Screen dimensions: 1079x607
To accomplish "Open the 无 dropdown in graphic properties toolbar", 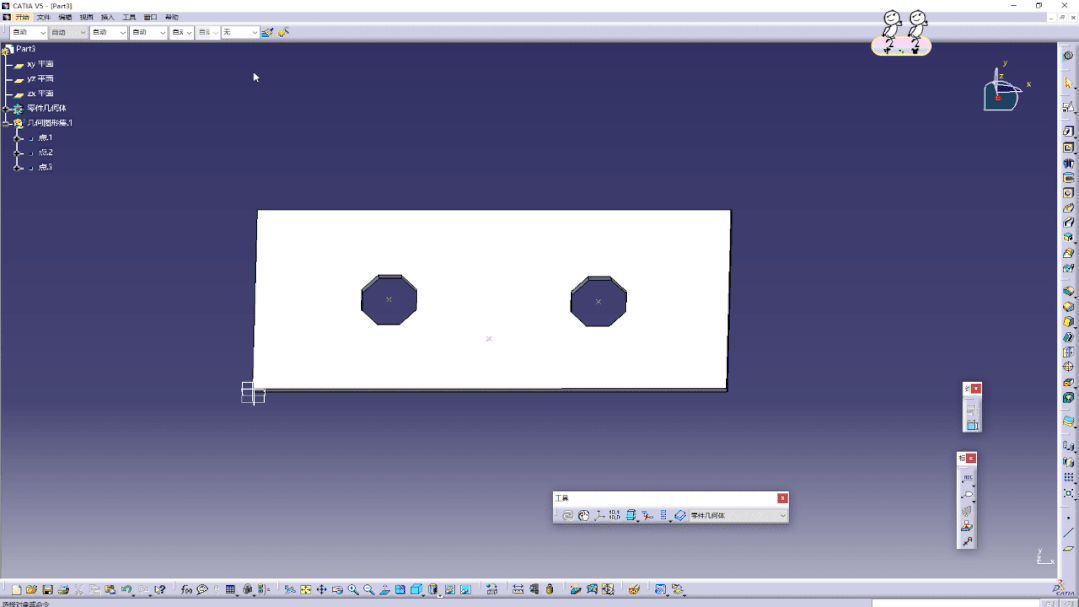I will (x=254, y=33).
